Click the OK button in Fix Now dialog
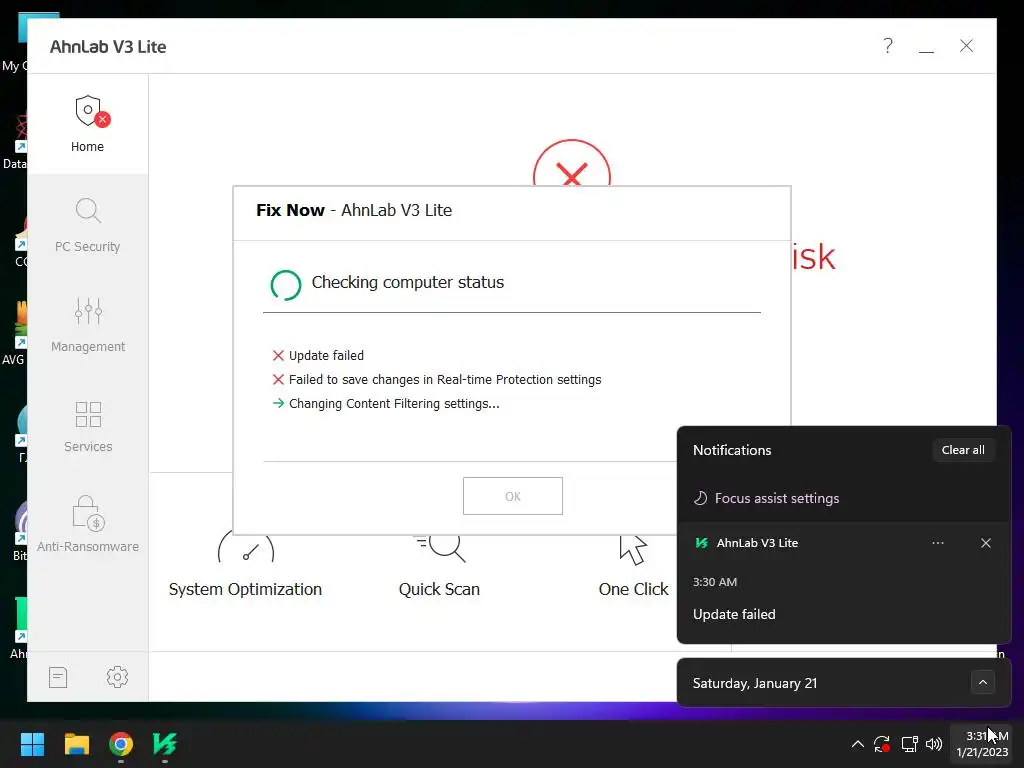The height and width of the screenshot is (768, 1024). pyautogui.click(x=513, y=496)
